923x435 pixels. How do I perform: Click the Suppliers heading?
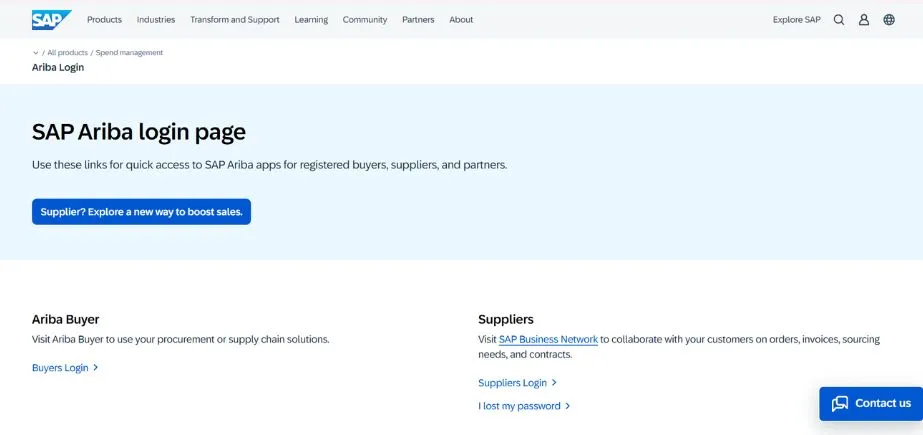click(506, 319)
